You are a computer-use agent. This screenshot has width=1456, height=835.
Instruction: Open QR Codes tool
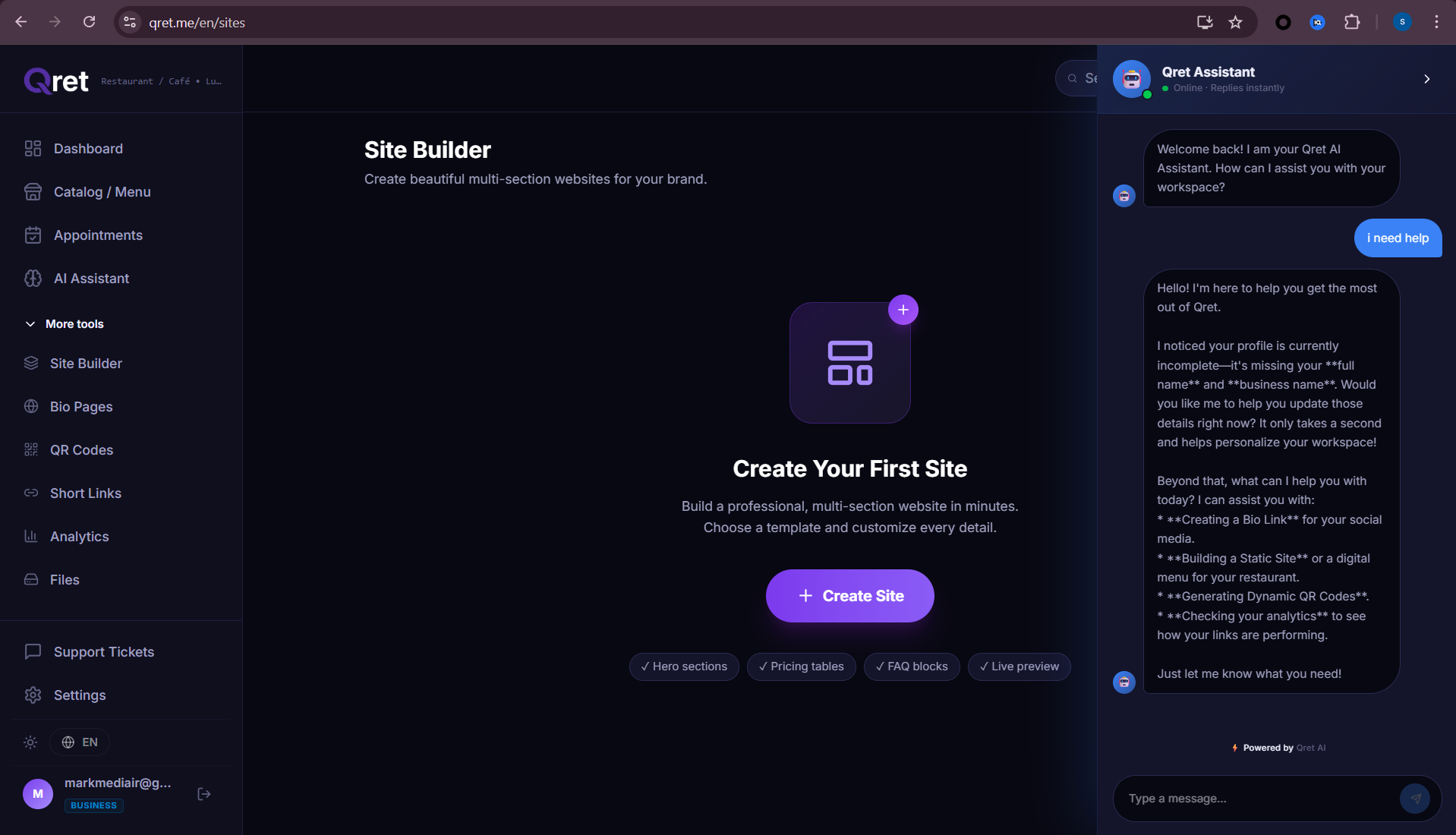(x=121, y=450)
